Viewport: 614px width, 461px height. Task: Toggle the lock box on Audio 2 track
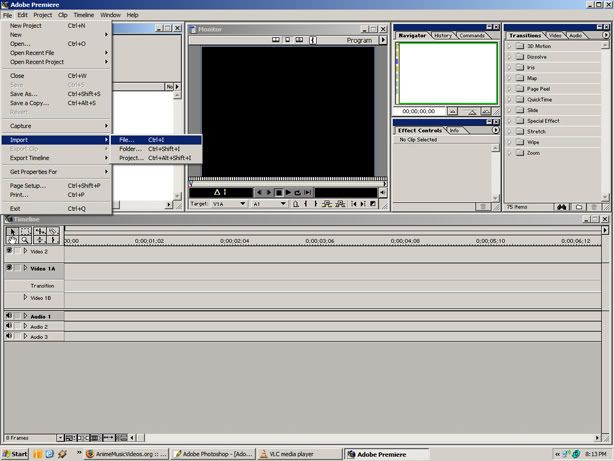click(x=17, y=325)
